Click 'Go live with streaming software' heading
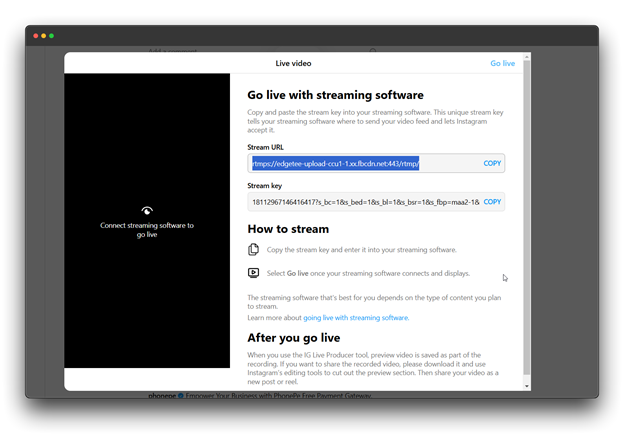Image resolution: width=624 pixels, height=436 pixels. (335, 95)
